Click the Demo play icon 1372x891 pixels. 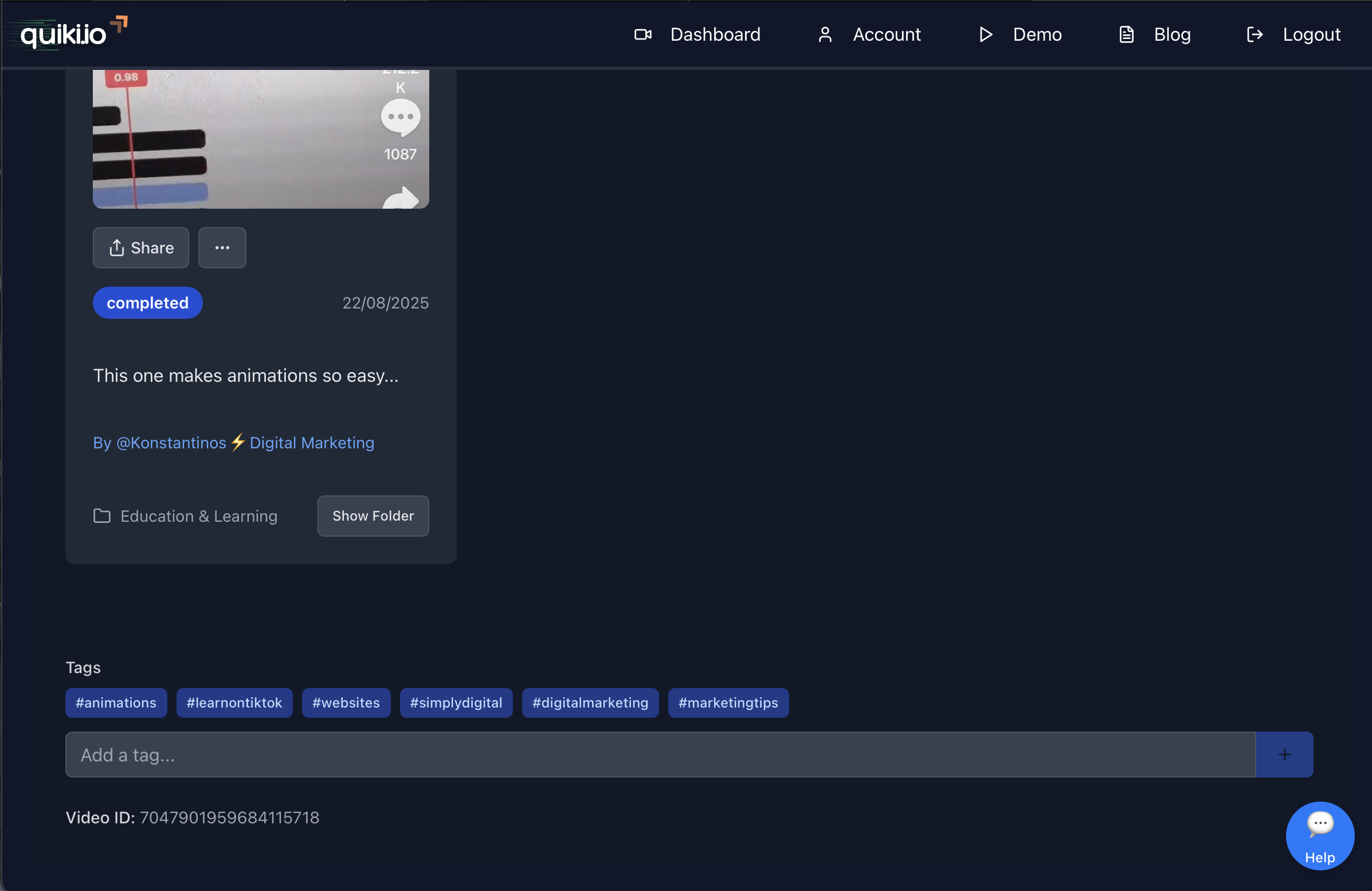point(985,34)
